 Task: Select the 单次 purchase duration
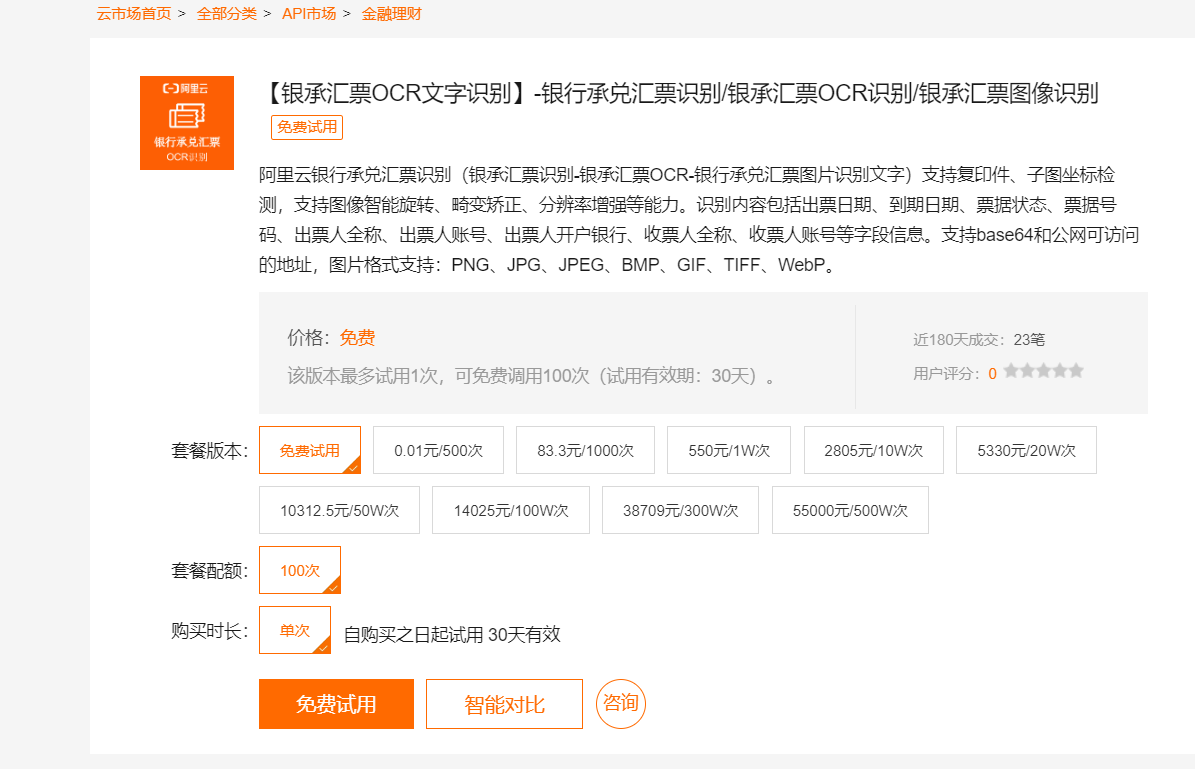294,630
